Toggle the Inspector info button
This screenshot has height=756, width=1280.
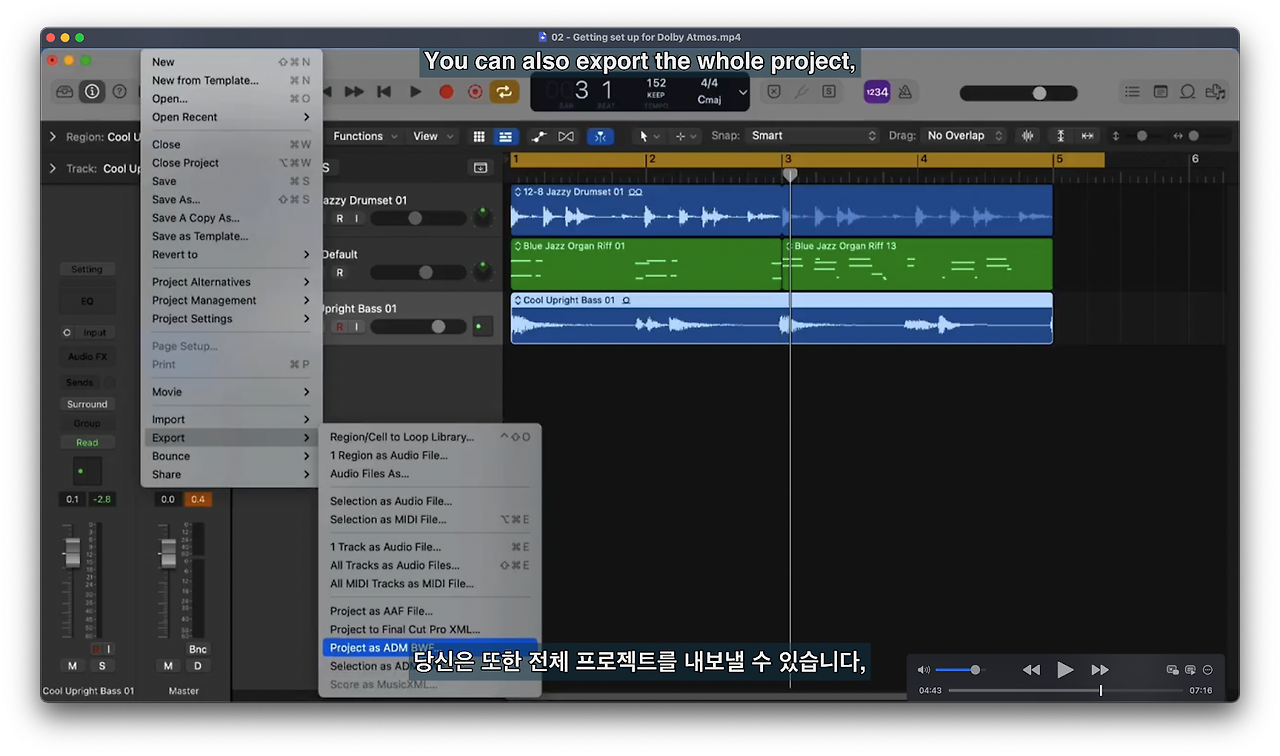pyautogui.click(x=92, y=91)
